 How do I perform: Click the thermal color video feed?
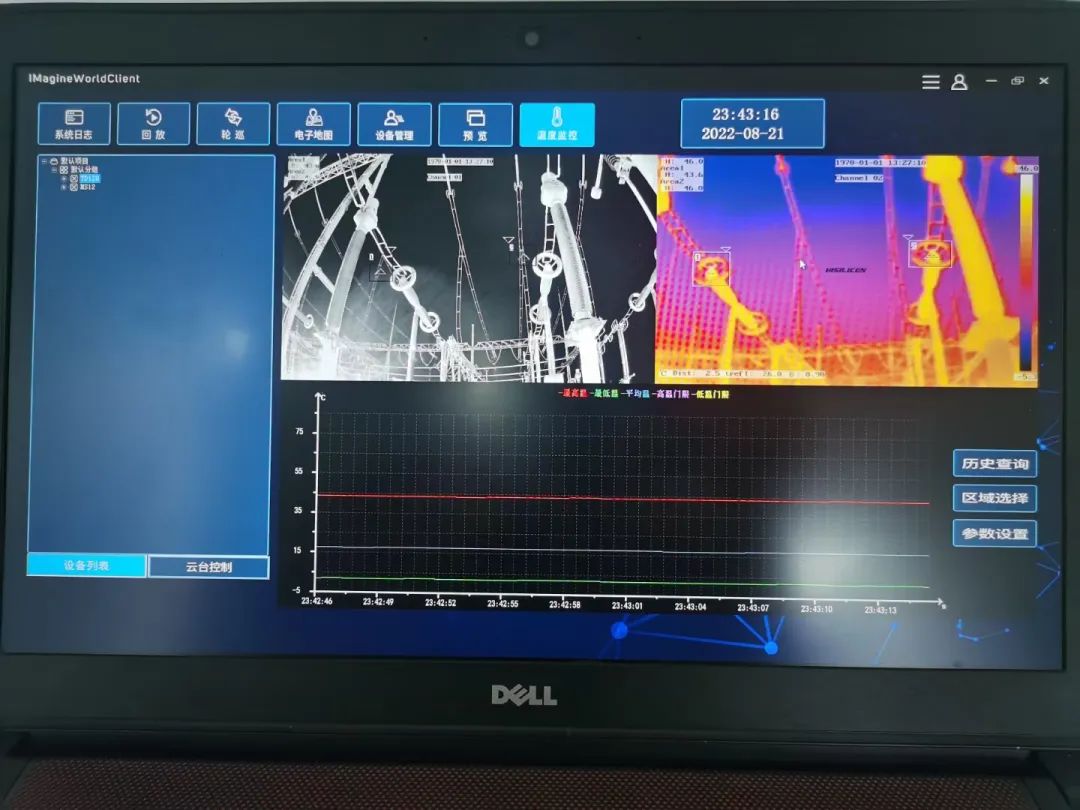point(846,270)
